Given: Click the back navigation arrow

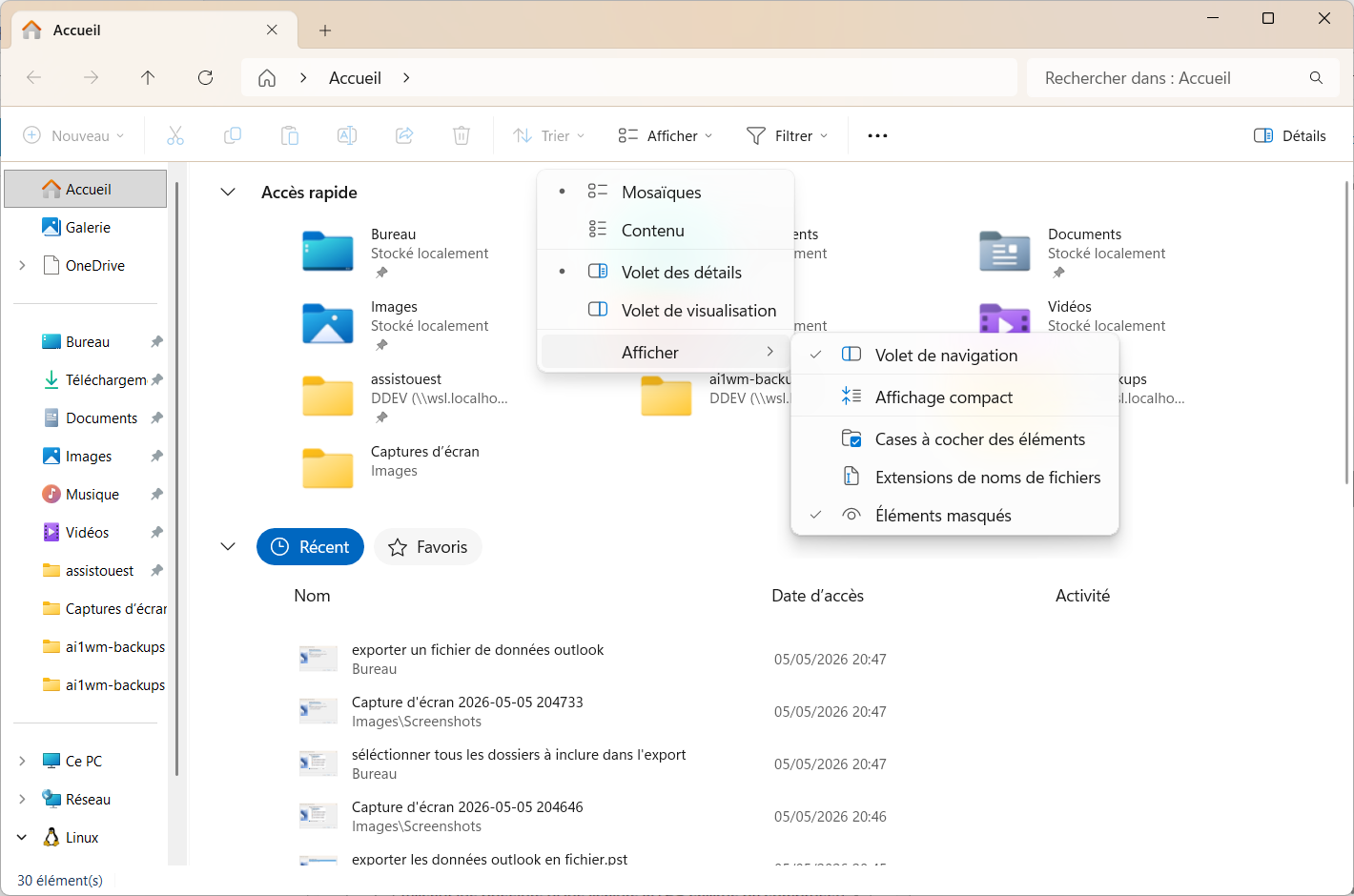Looking at the screenshot, I should tap(33, 77).
